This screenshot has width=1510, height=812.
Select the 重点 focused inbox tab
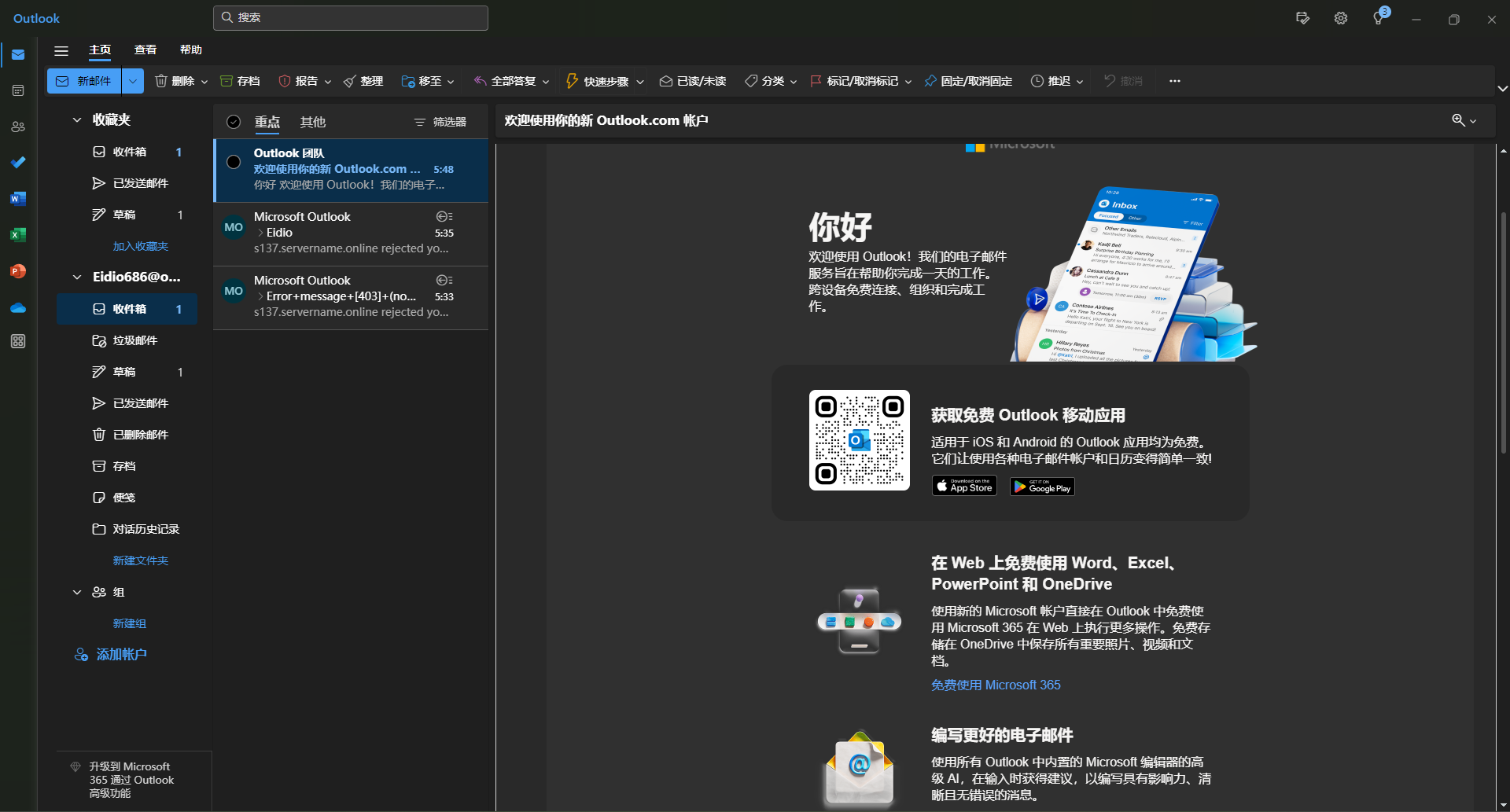pyautogui.click(x=267, y=122)
